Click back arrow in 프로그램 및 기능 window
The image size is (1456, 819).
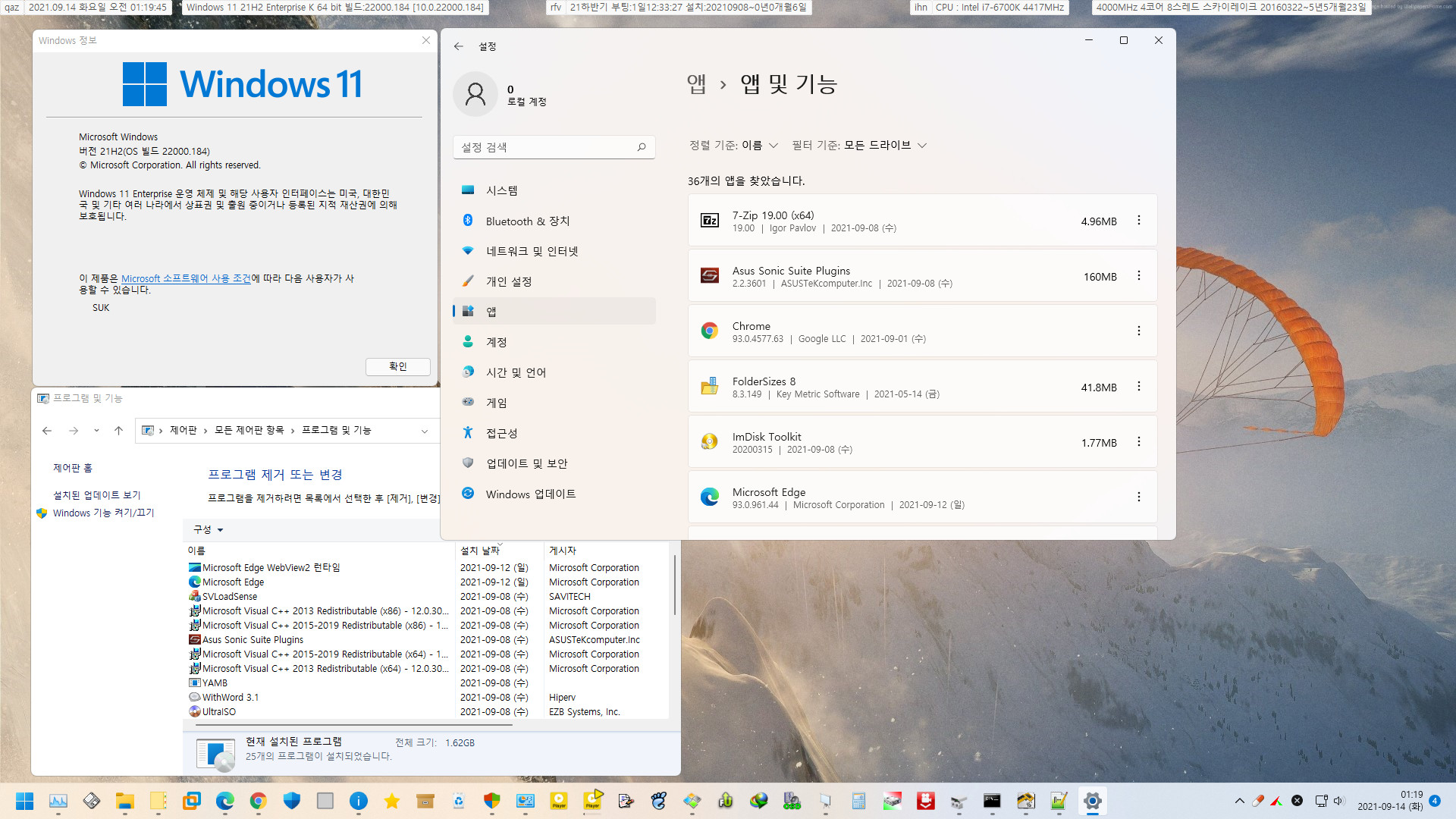coord(47,431)
